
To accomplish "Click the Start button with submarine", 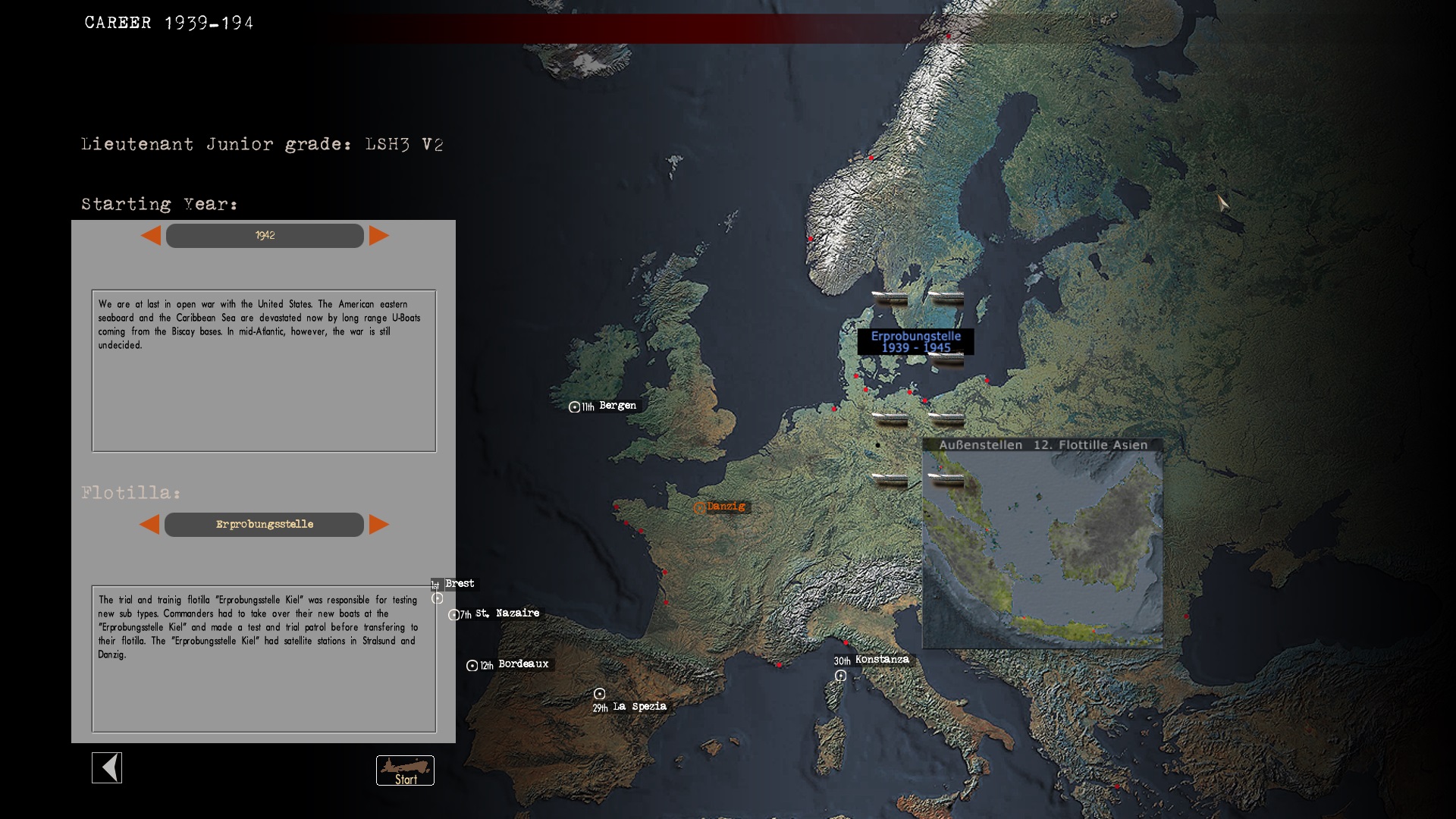I will click(x=405, y=770).
